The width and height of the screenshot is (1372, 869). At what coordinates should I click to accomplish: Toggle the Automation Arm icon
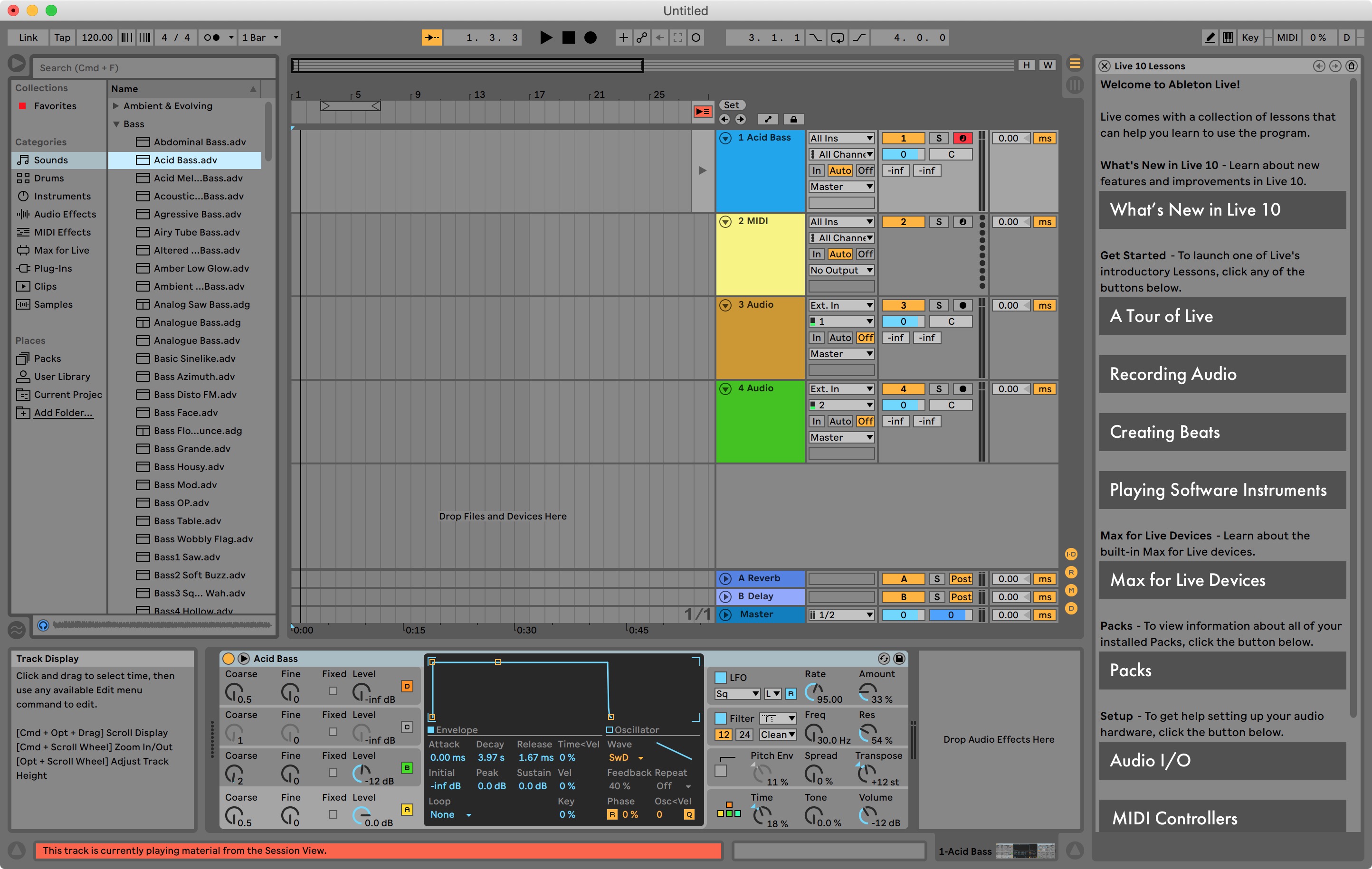641,38
